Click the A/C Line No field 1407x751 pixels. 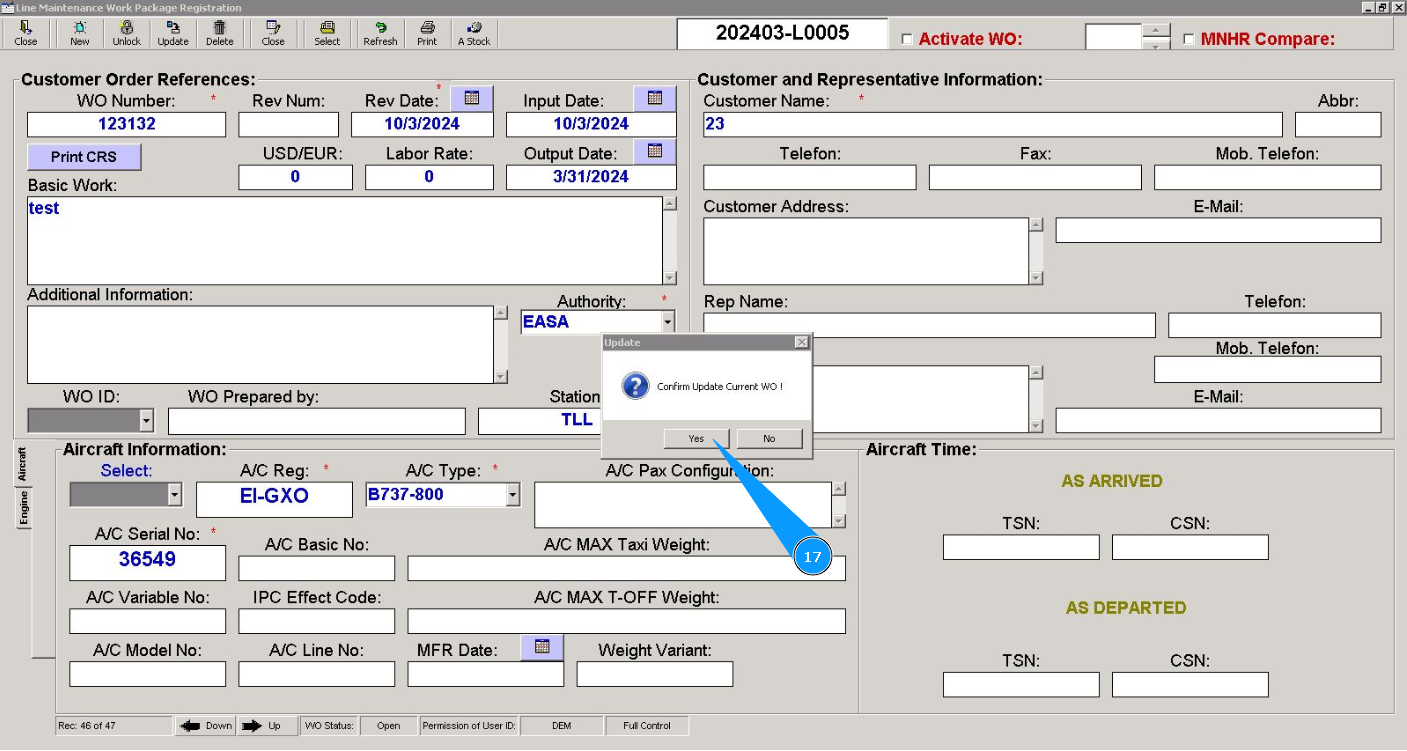pos(316,674)
